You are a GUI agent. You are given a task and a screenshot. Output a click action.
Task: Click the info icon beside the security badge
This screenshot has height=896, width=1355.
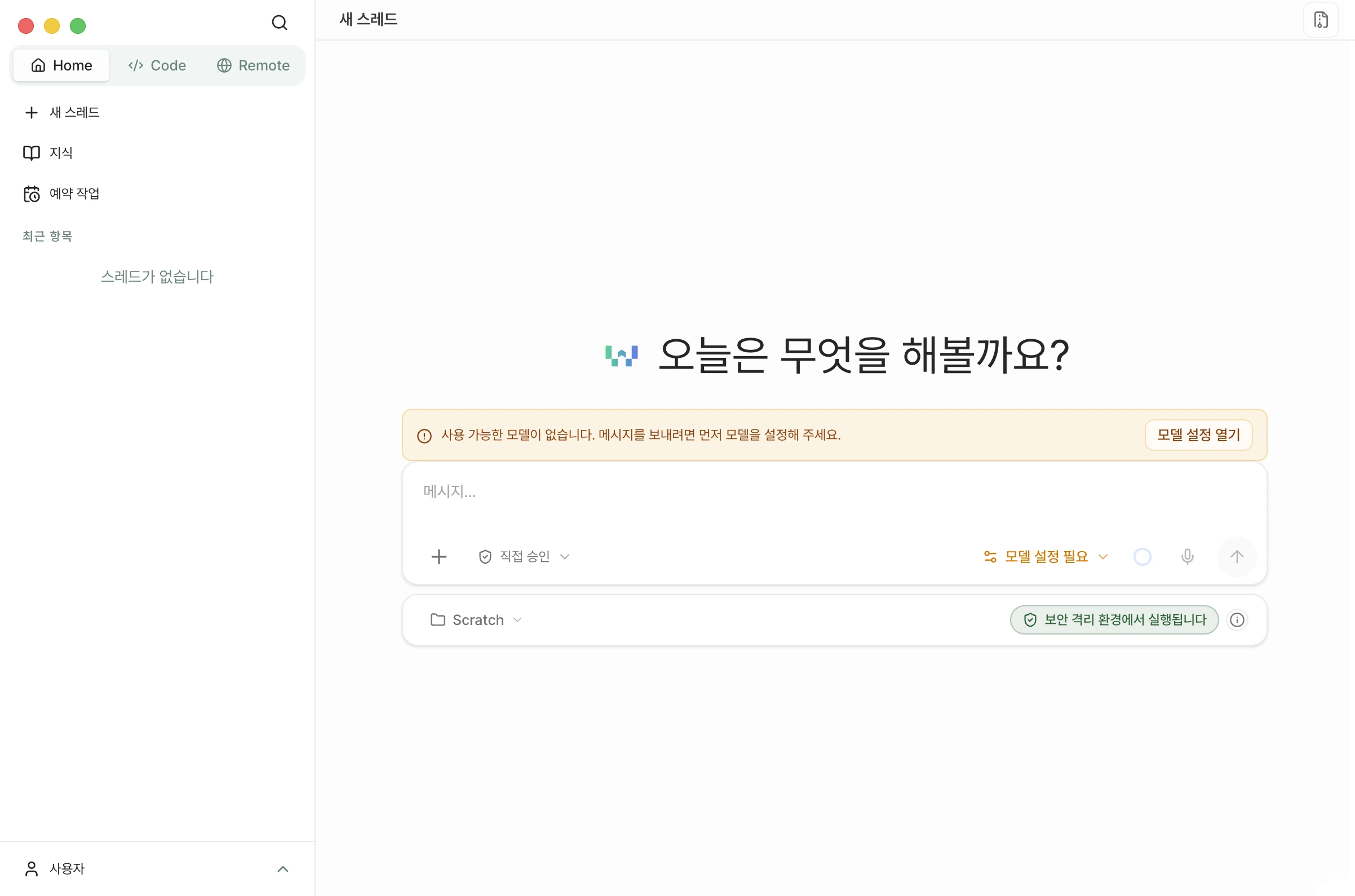click(x=1237, y=620)
